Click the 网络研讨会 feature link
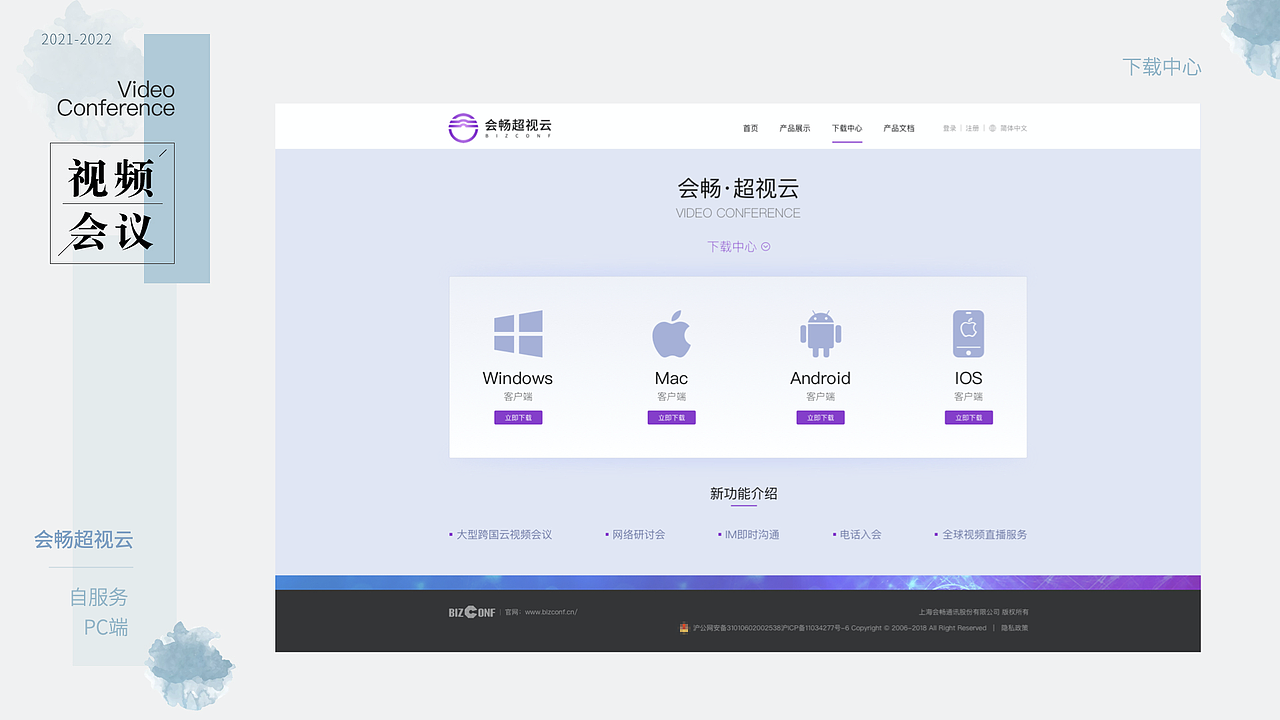 pos(638,535)
